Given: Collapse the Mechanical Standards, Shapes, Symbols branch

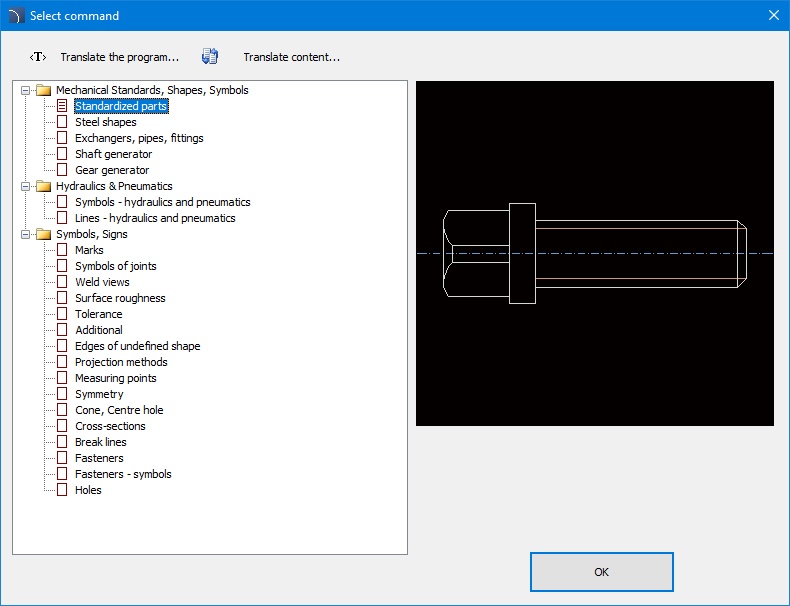Looking at the screenshot, I should click(25, 90).
